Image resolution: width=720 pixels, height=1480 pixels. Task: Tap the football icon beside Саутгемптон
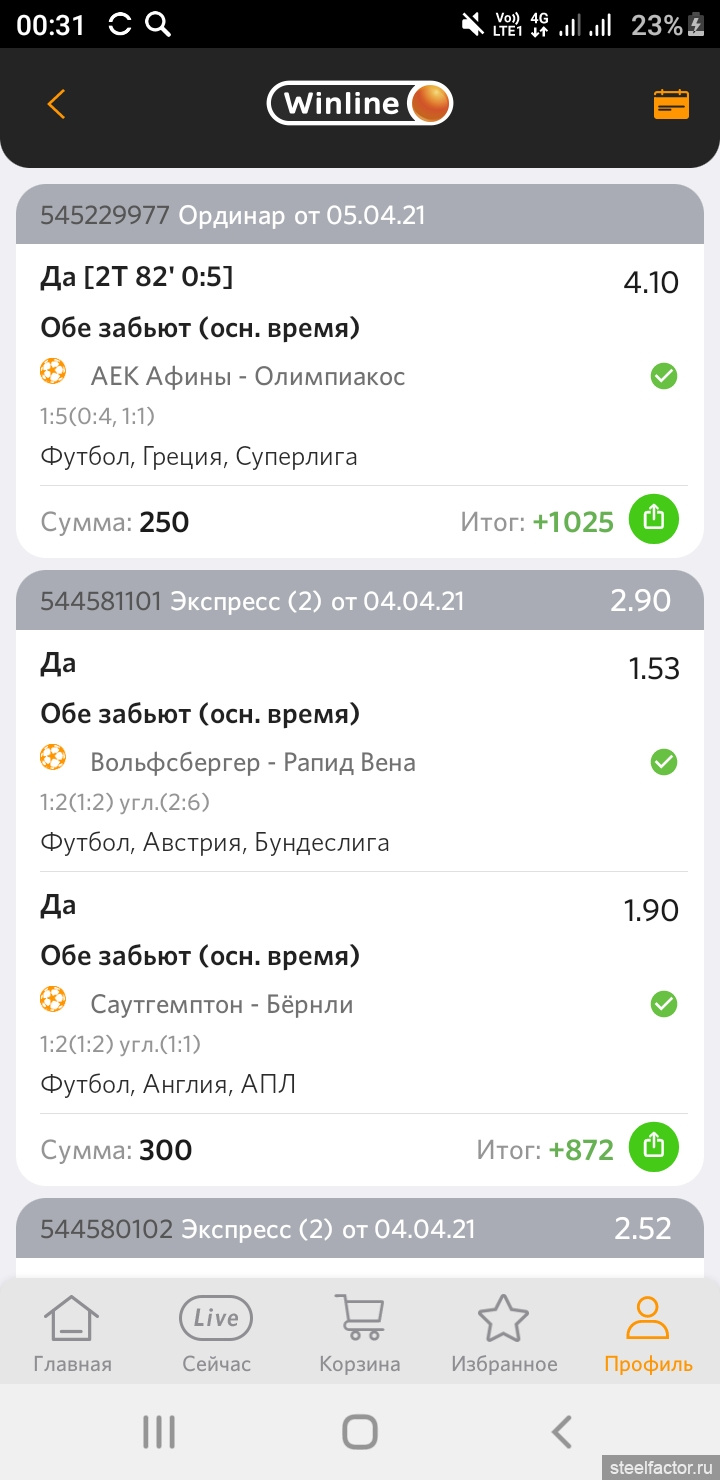pyautogui.click(x=53, y=1000)
